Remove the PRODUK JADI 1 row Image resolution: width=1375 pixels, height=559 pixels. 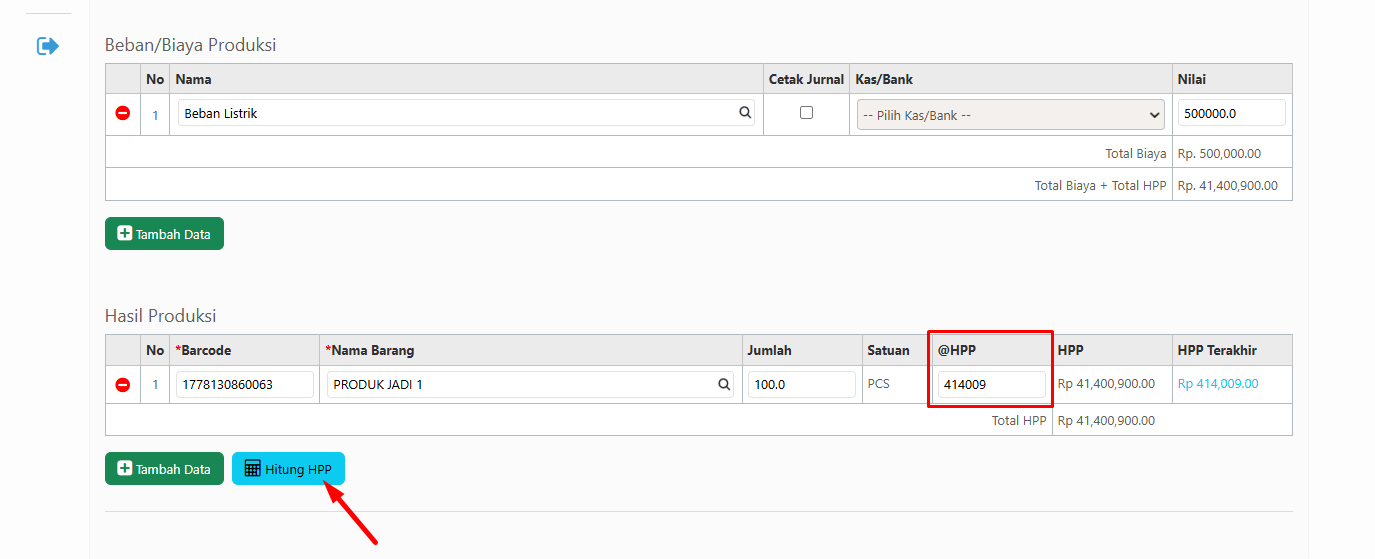click(x=123, y=384)
